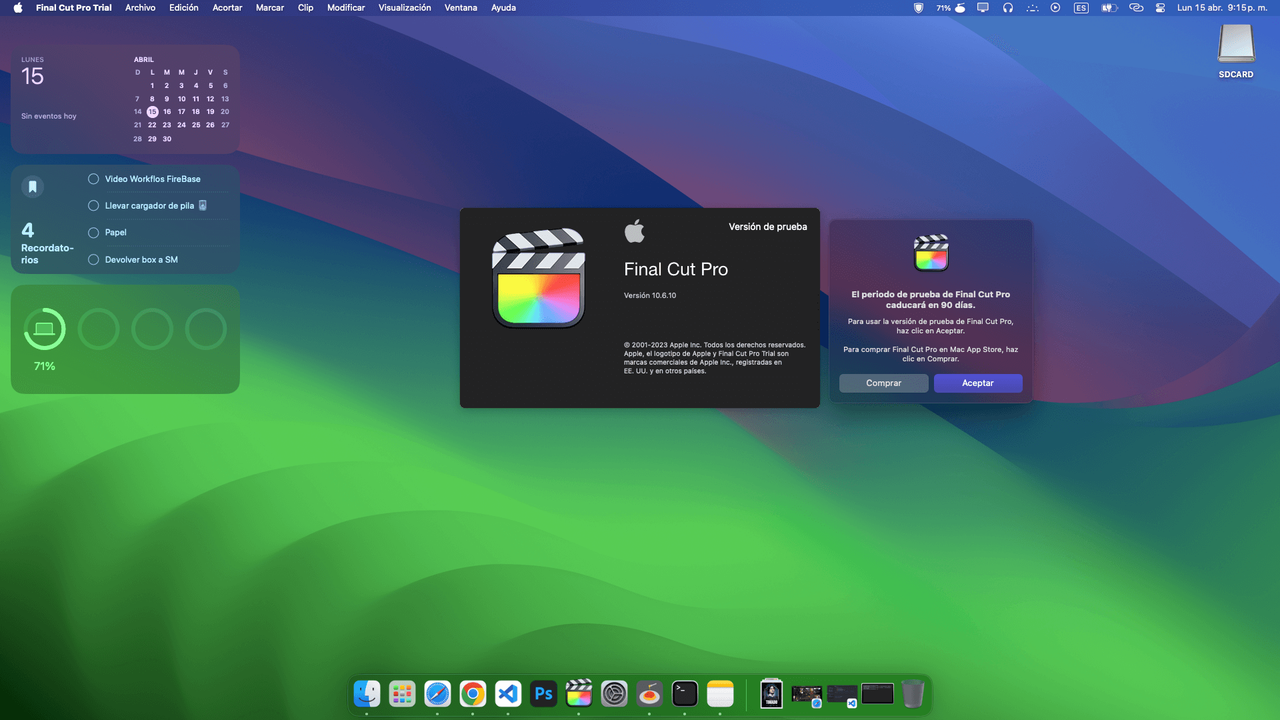
Task: Open Google Chrome from the dock
Action: pyautogui.click(x=473, y=693)
